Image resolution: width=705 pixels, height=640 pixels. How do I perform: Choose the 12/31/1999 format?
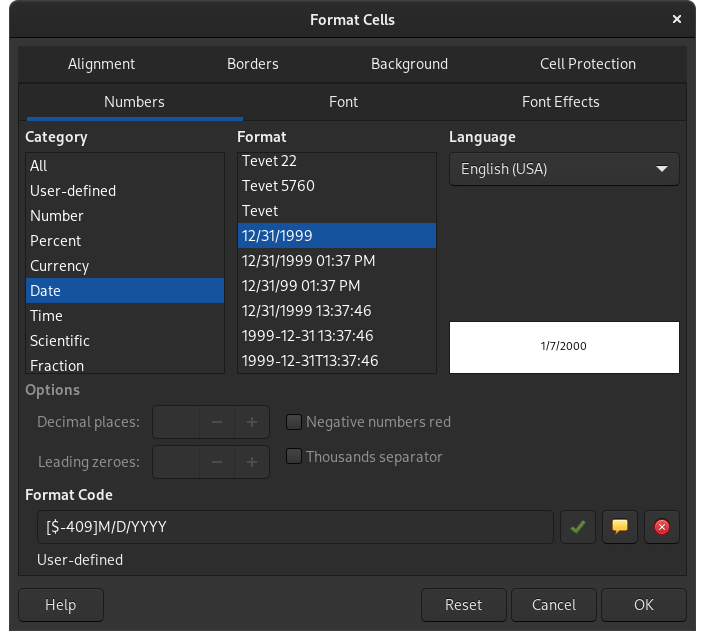click(337, 236)
